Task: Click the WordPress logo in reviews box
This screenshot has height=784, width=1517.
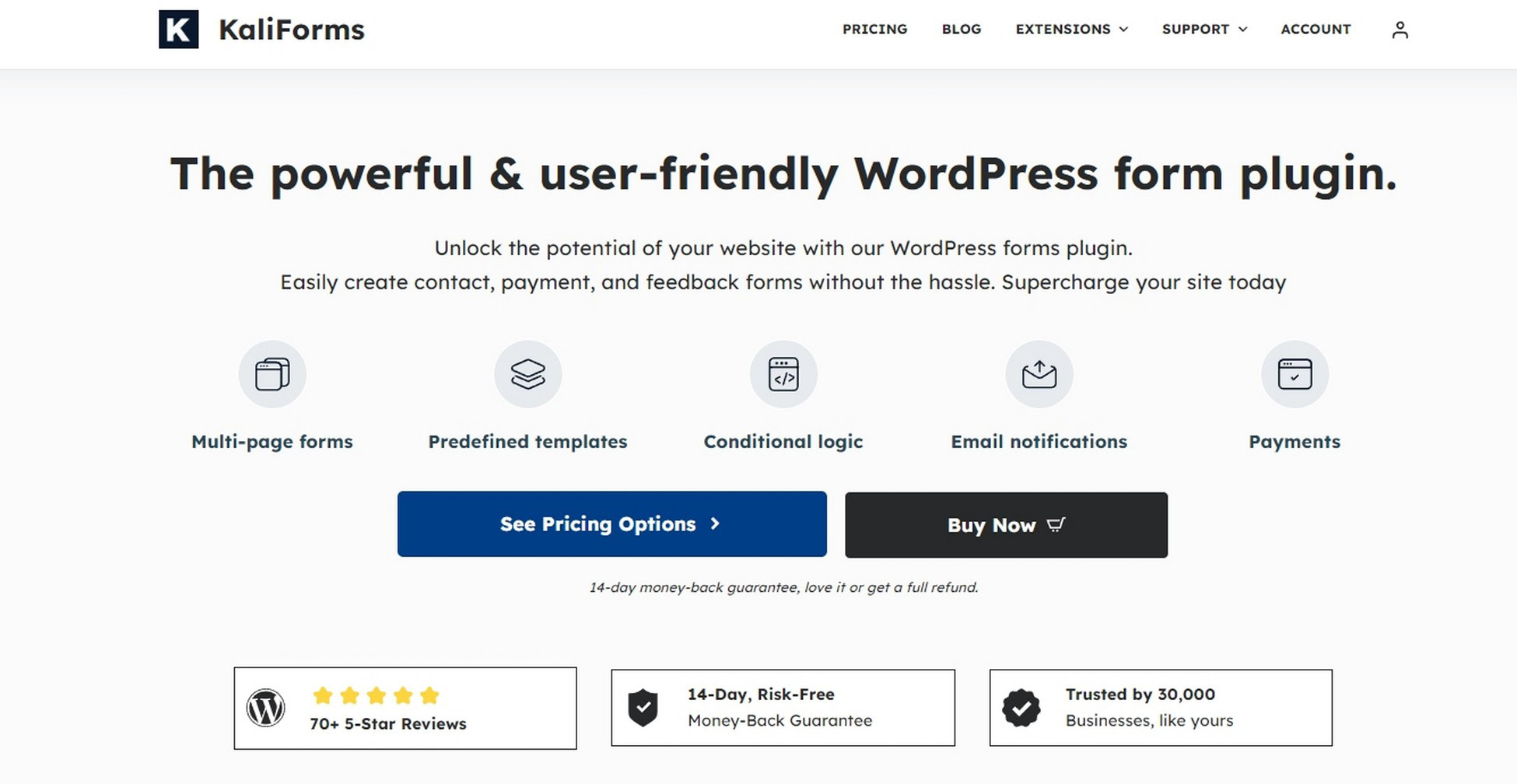Action: (x=265, y=708)
